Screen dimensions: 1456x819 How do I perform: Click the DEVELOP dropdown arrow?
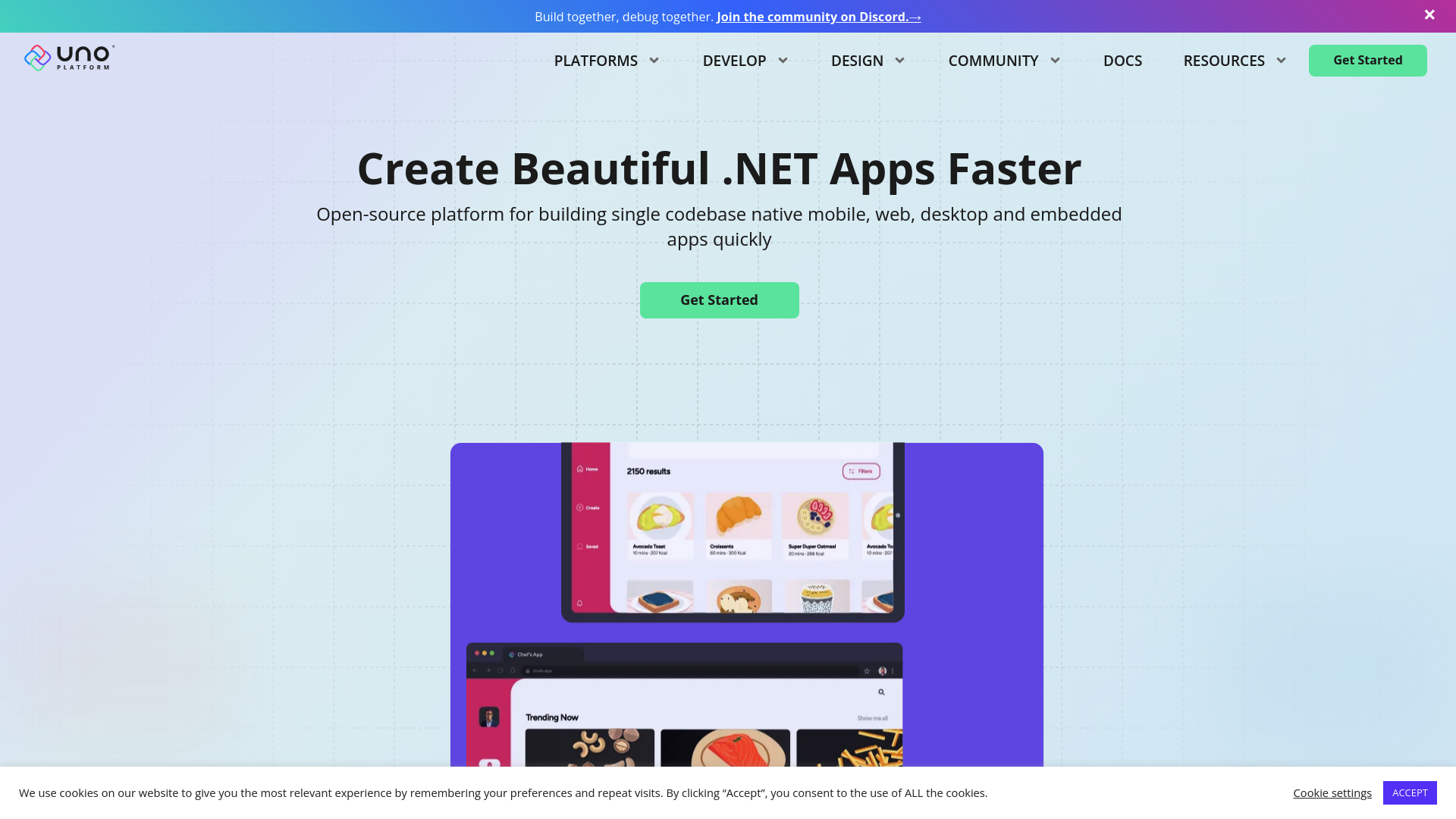tap(782, 60)
